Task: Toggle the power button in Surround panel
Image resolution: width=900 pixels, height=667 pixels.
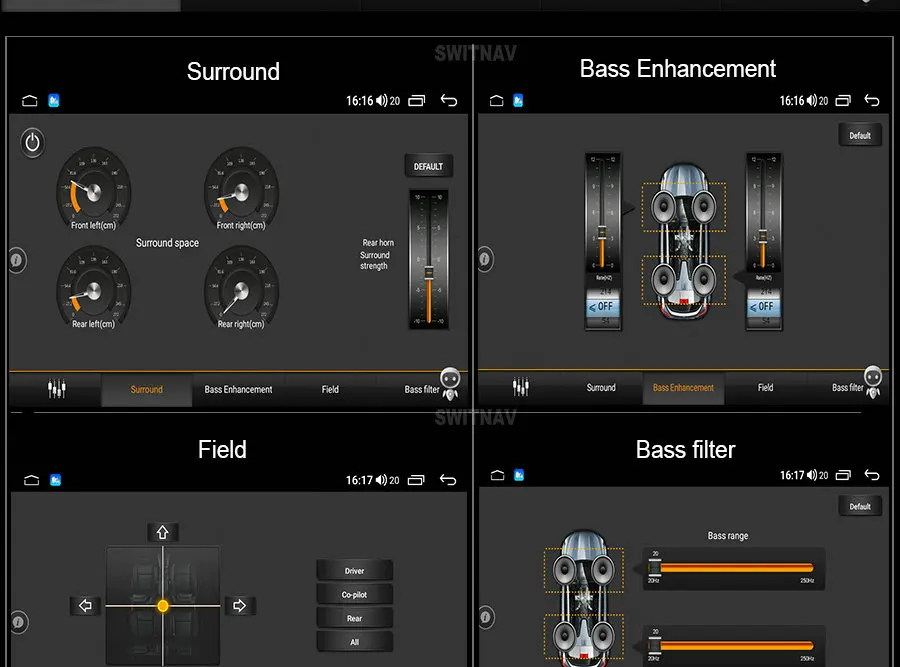Action: tap(33, 142)
